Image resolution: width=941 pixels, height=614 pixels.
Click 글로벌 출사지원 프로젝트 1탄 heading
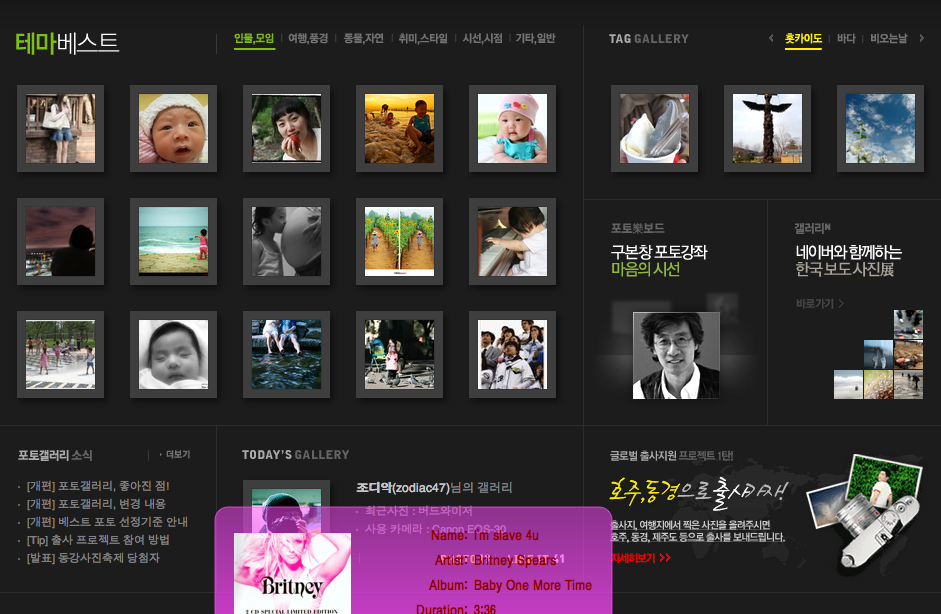pos(672,456)
